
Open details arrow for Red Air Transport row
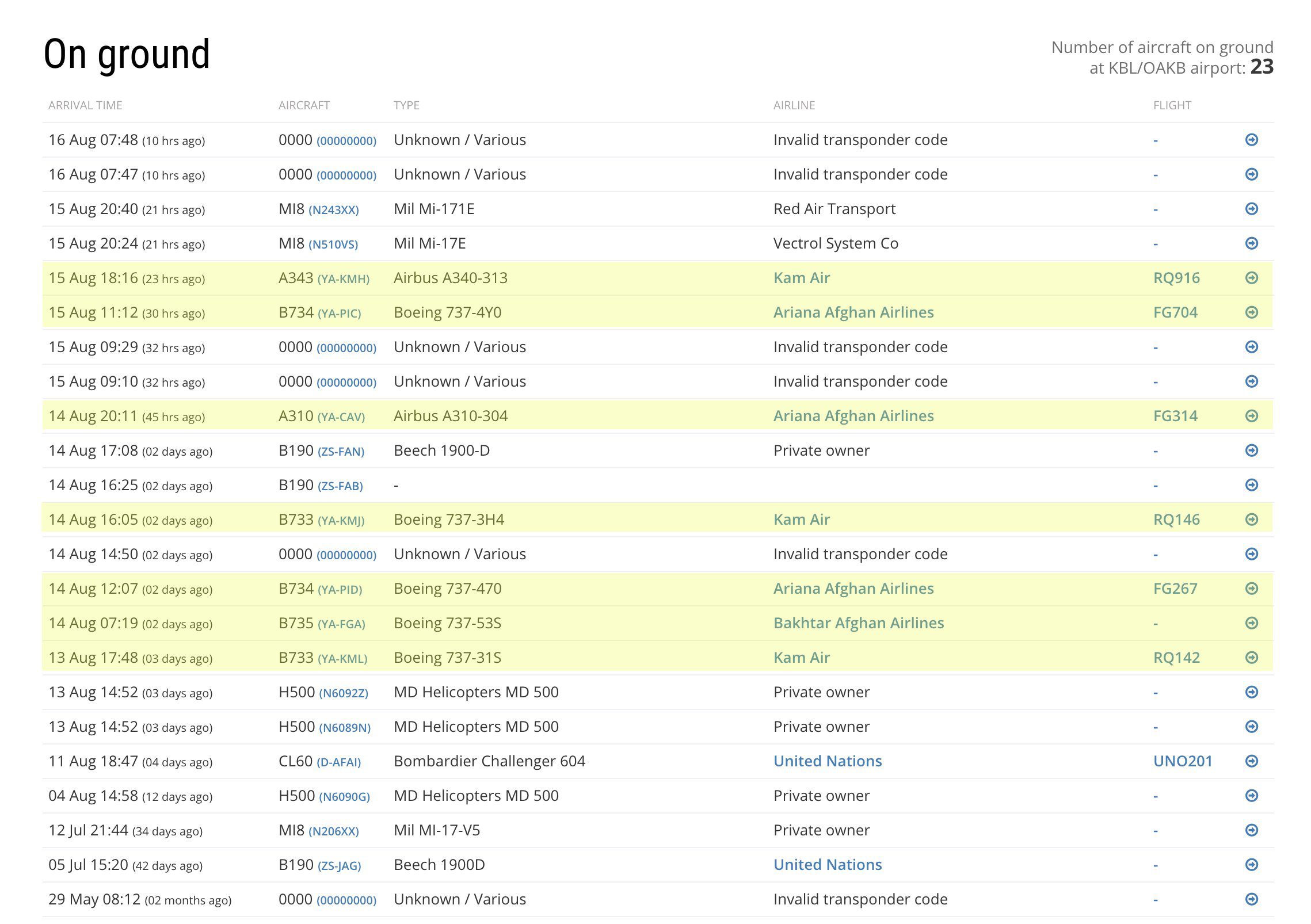click(1251, 209)
